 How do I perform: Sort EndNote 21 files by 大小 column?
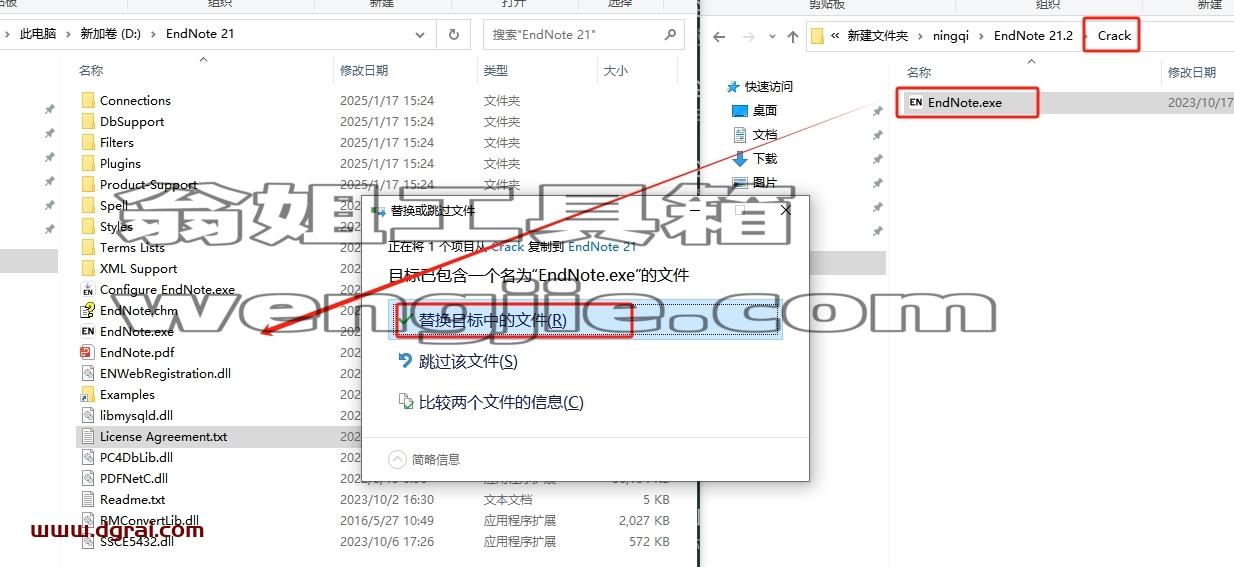(616, 71)
